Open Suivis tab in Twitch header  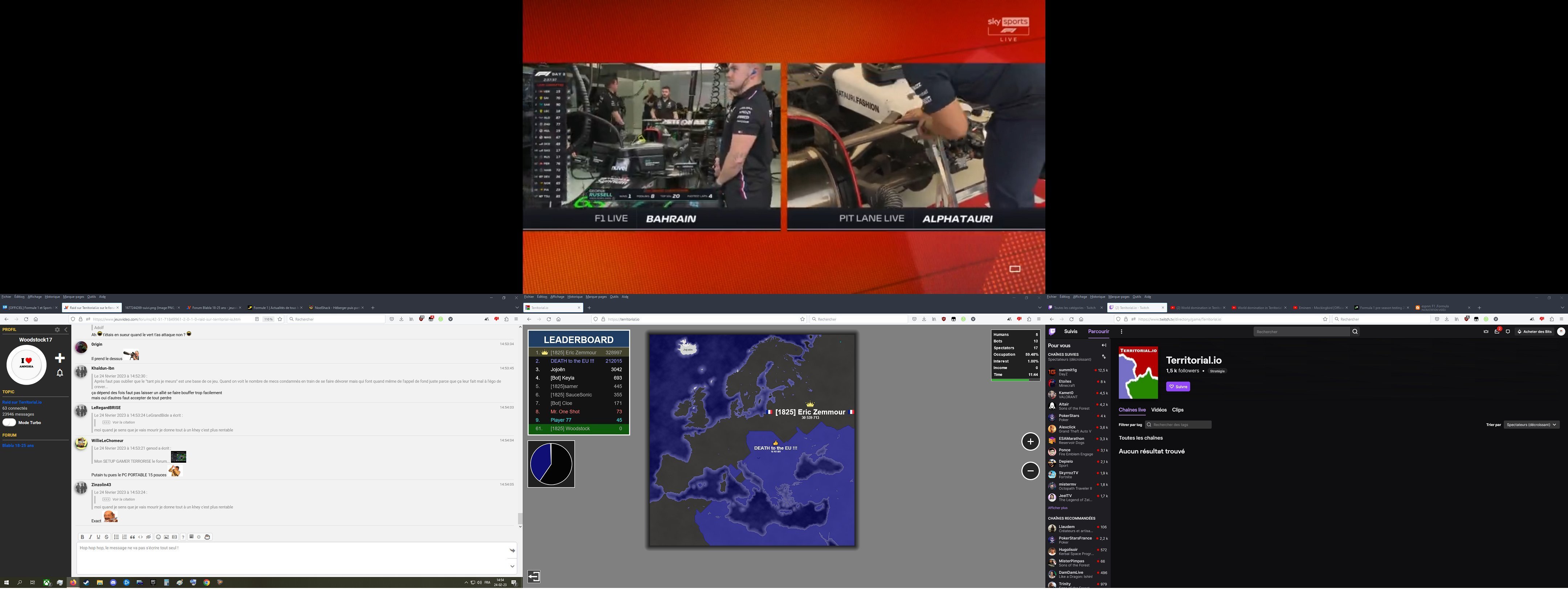click(1071, 332)
